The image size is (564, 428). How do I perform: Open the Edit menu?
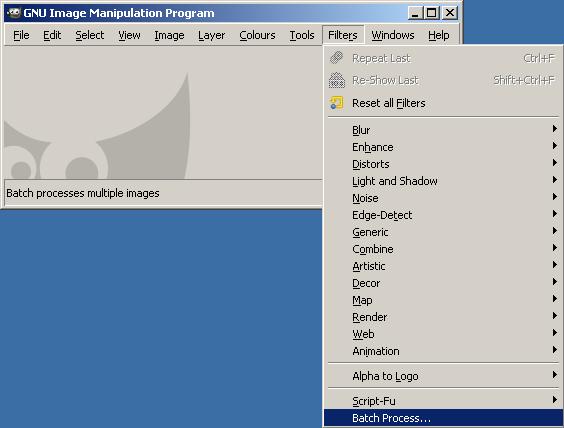52,35
